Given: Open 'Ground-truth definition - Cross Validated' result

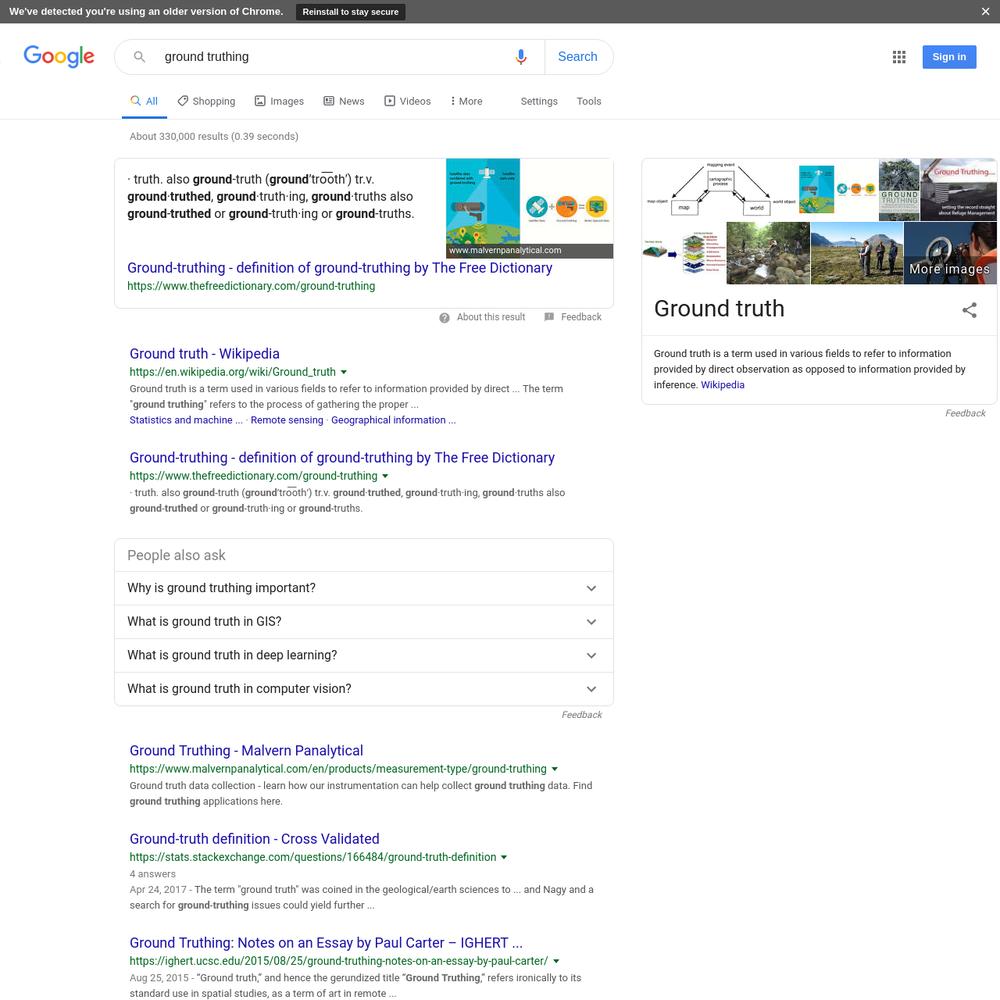Looking at the screenshot, I should (254, 839).
